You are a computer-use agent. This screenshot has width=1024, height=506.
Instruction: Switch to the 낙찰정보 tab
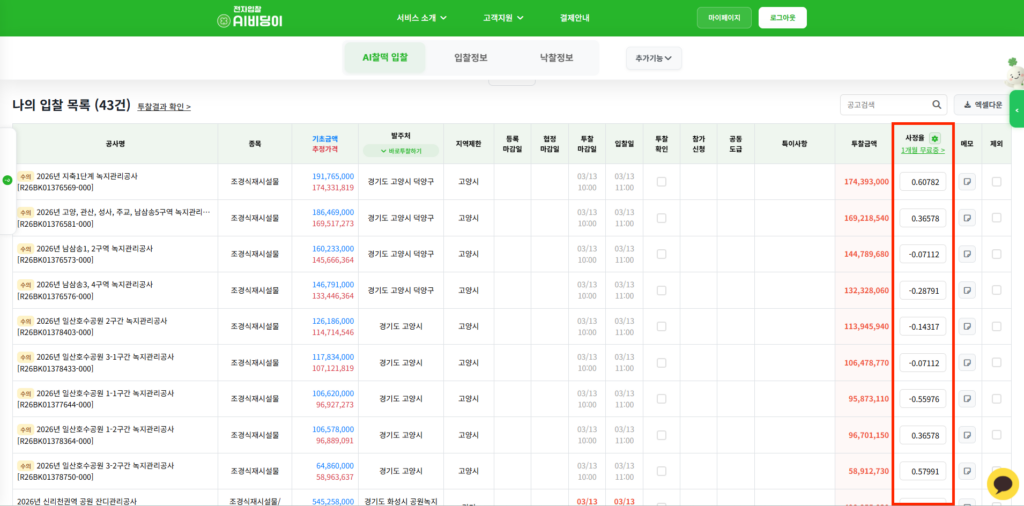556,58
